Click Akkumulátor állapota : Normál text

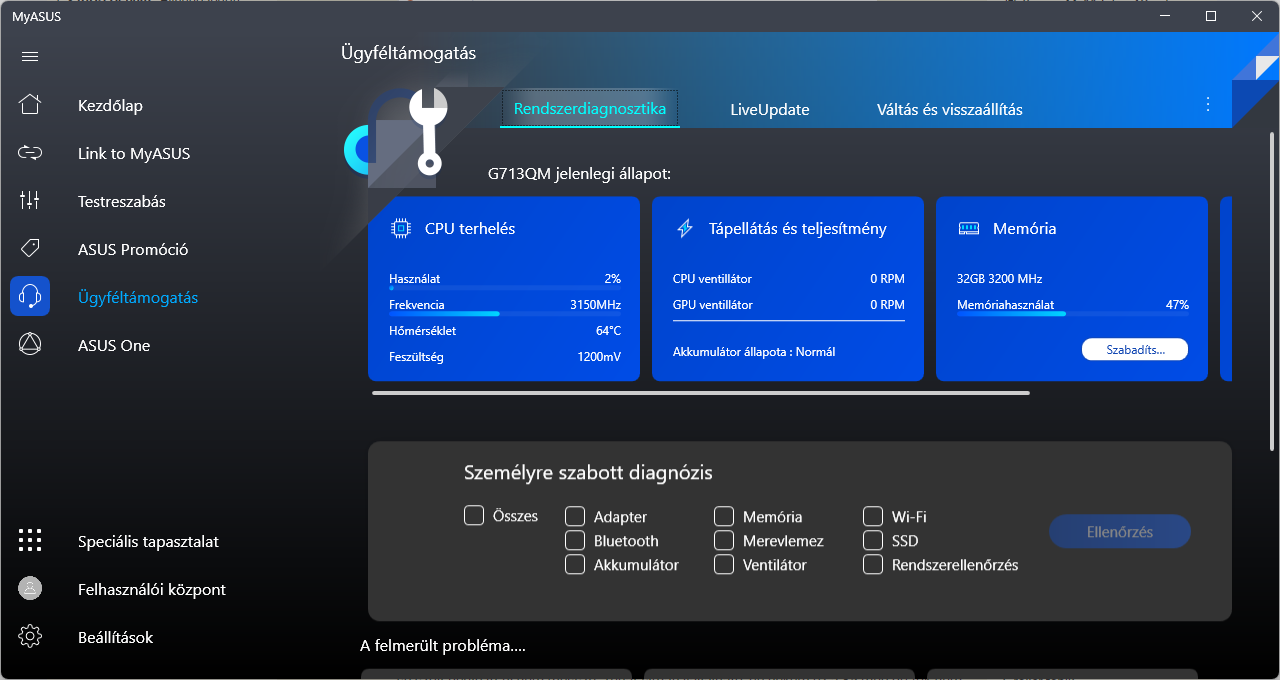754,352
